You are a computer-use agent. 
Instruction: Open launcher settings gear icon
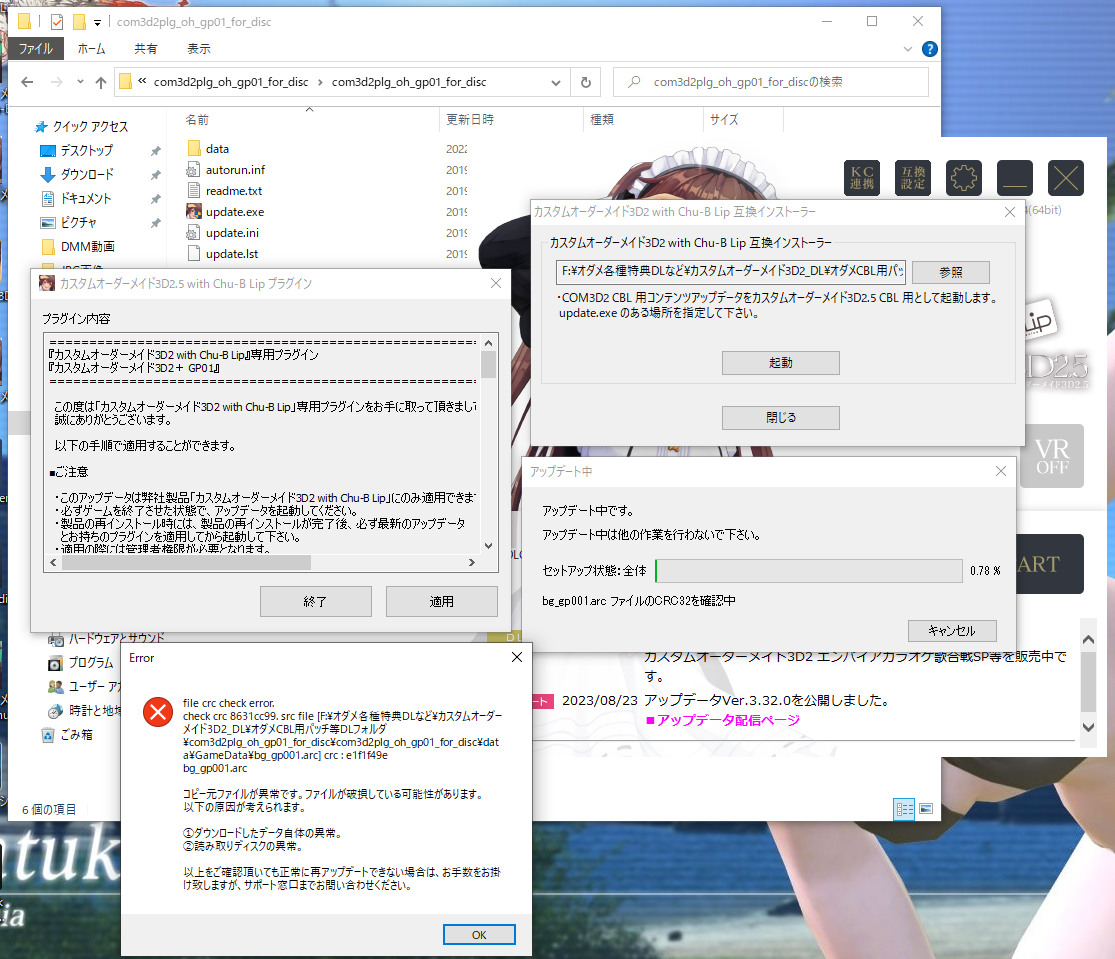(x=964, y=178)
